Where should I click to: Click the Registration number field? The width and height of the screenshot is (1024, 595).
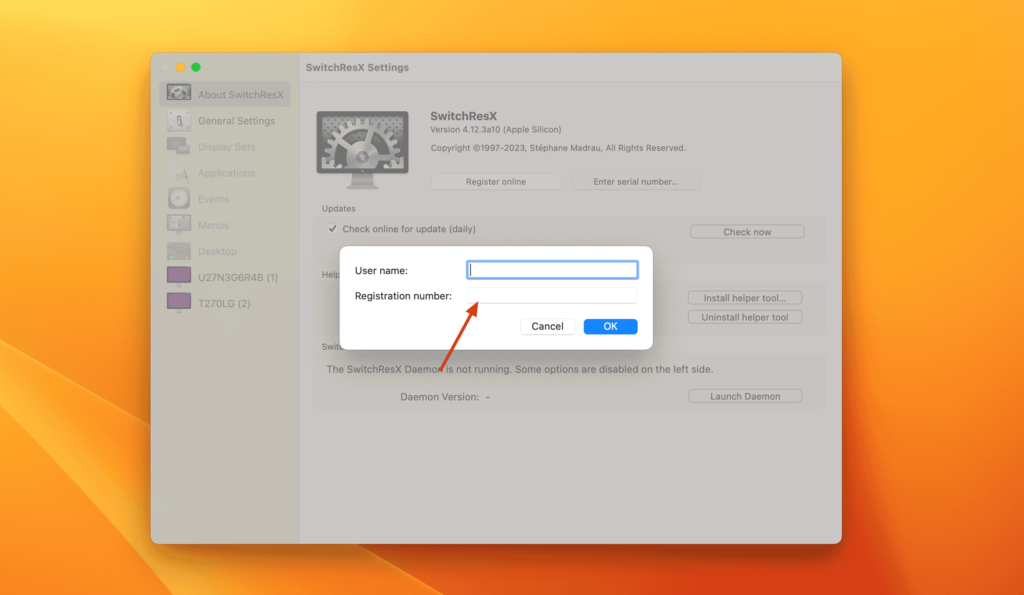[x=552, y=294]
